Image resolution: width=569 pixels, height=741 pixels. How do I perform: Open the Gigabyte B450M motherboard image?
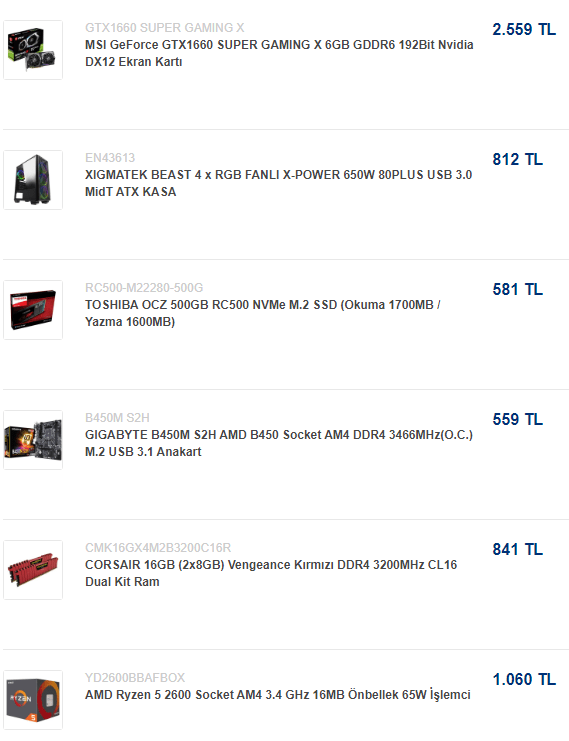[33, 439]
